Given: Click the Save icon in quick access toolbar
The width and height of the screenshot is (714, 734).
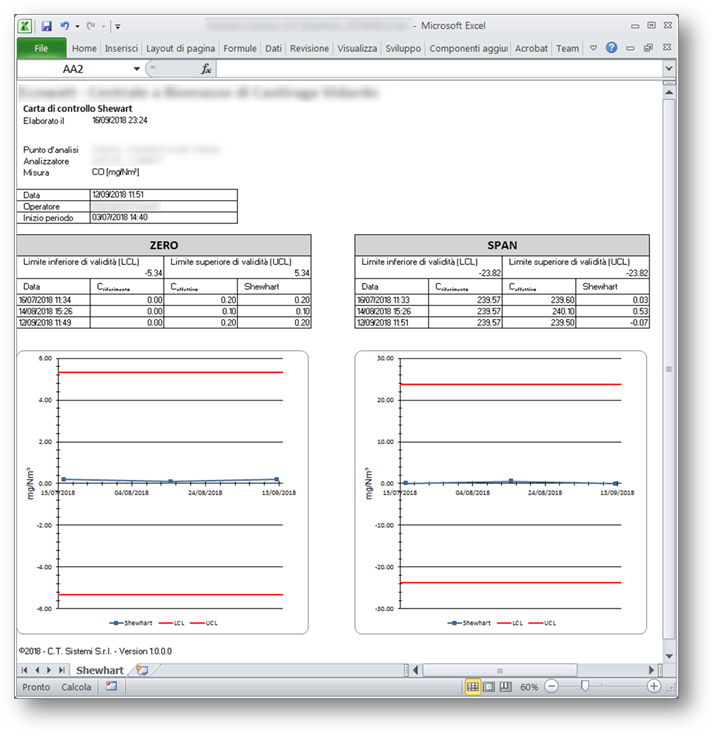Looking at the screenshot, I should click(46, 26).
